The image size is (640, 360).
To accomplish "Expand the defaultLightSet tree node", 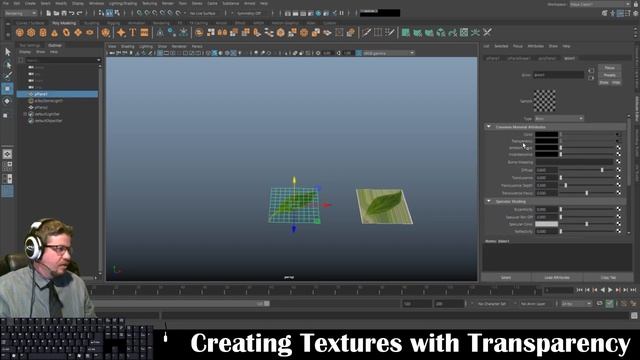I will tap(25, 114).
